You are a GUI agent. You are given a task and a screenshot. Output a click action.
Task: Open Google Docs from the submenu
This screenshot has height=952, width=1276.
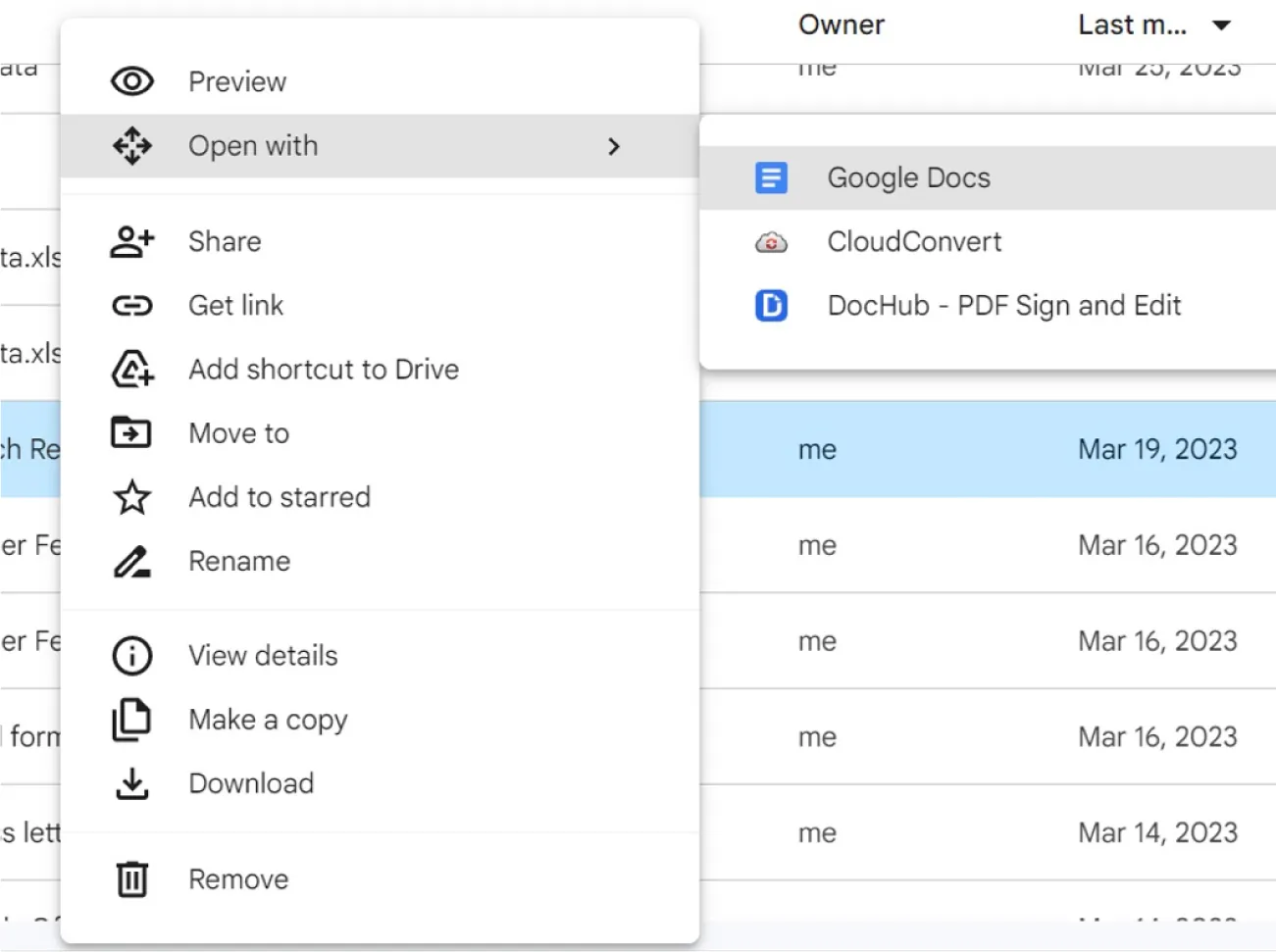[x=908, y=177]
